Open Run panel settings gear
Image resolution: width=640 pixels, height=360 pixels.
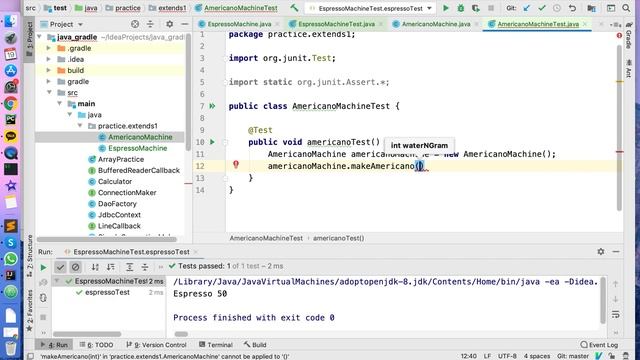[x=600, y=252]
